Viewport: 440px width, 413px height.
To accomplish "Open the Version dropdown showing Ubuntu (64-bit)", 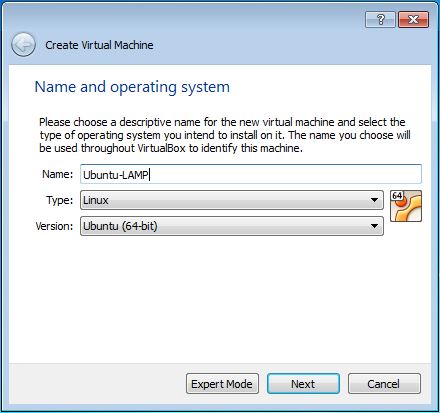I will coord(232,226).
